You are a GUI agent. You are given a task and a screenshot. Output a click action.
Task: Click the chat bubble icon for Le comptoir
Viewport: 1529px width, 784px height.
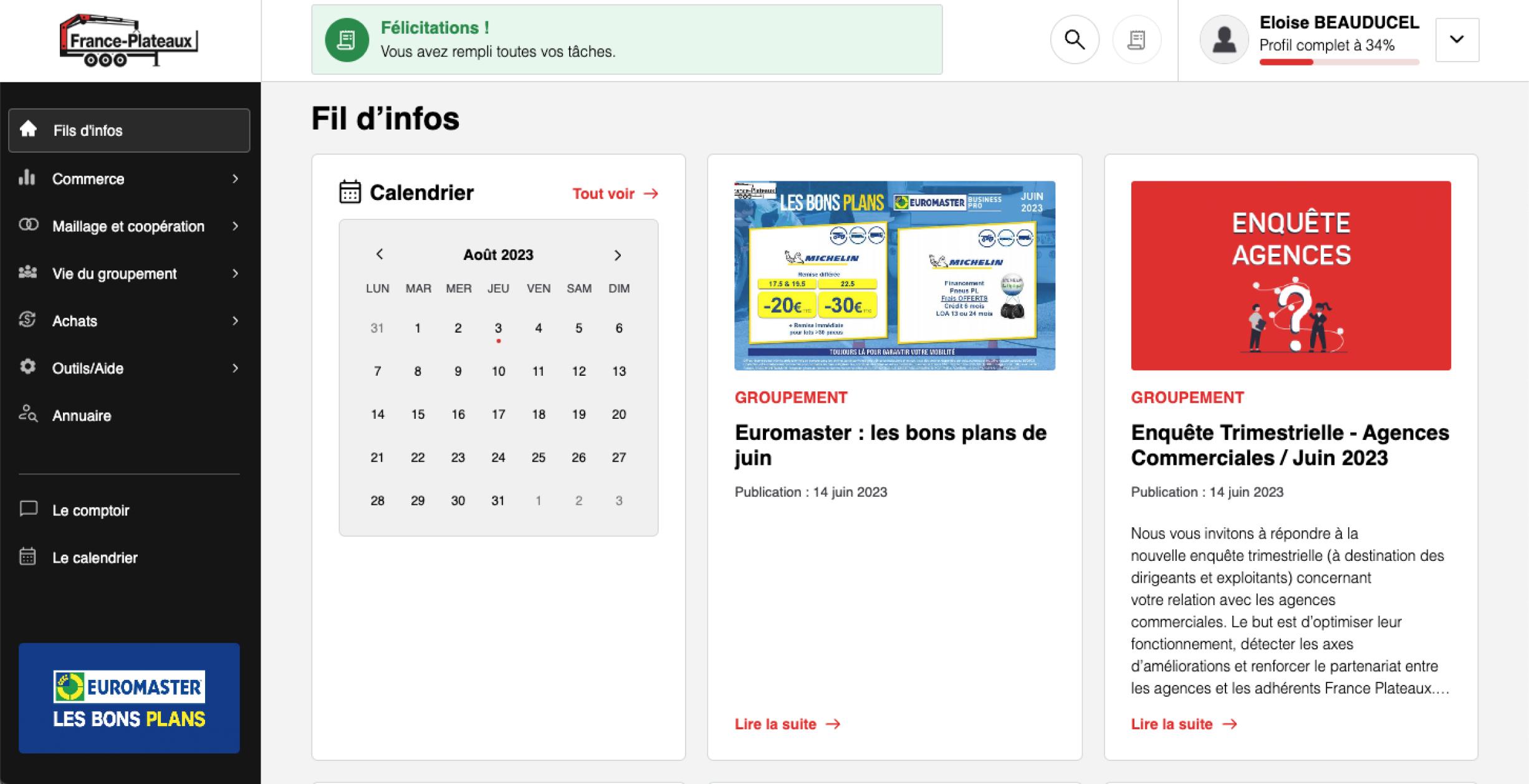click(x=28, y=509)
